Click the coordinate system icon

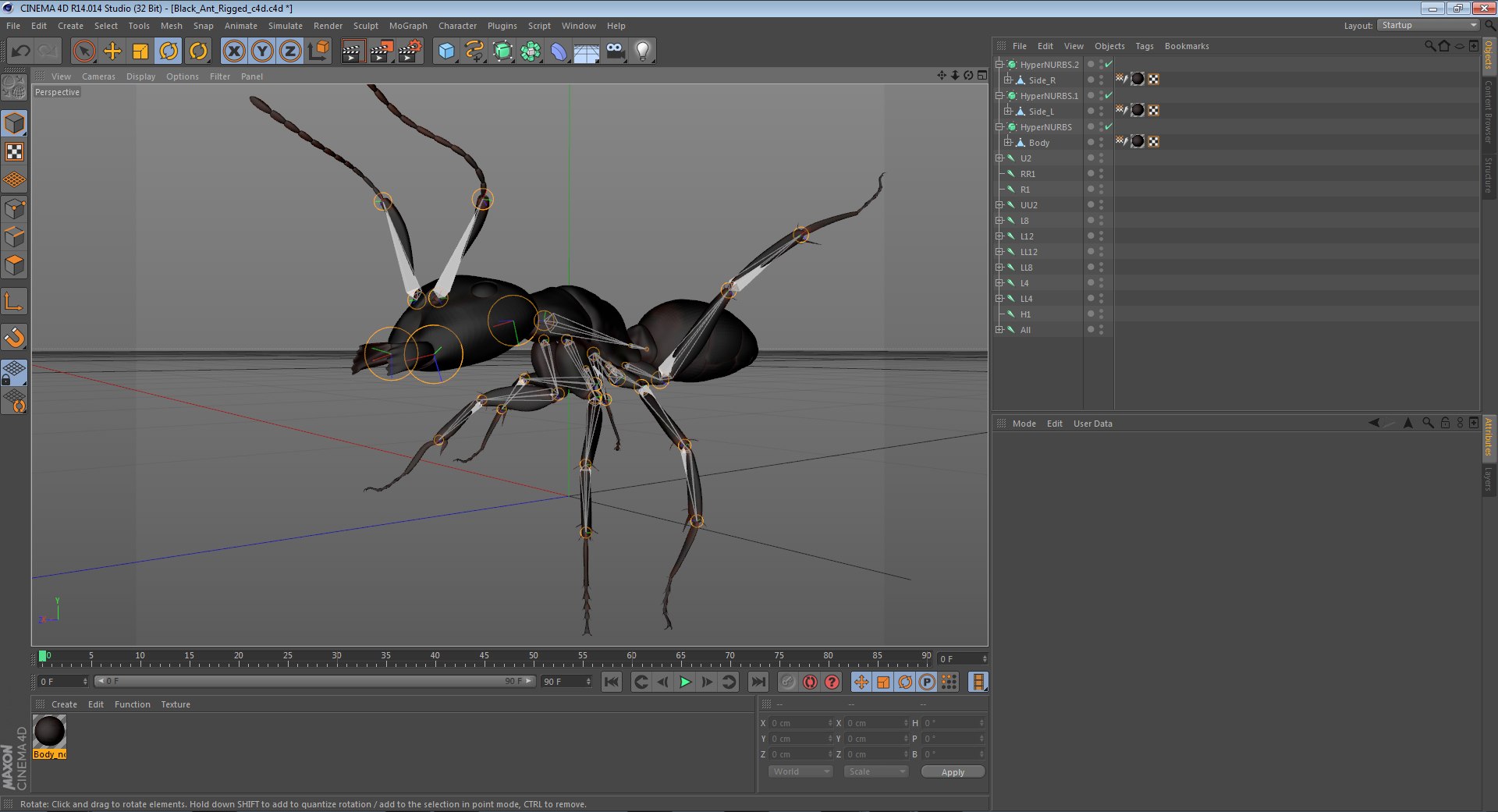[318, 51]
